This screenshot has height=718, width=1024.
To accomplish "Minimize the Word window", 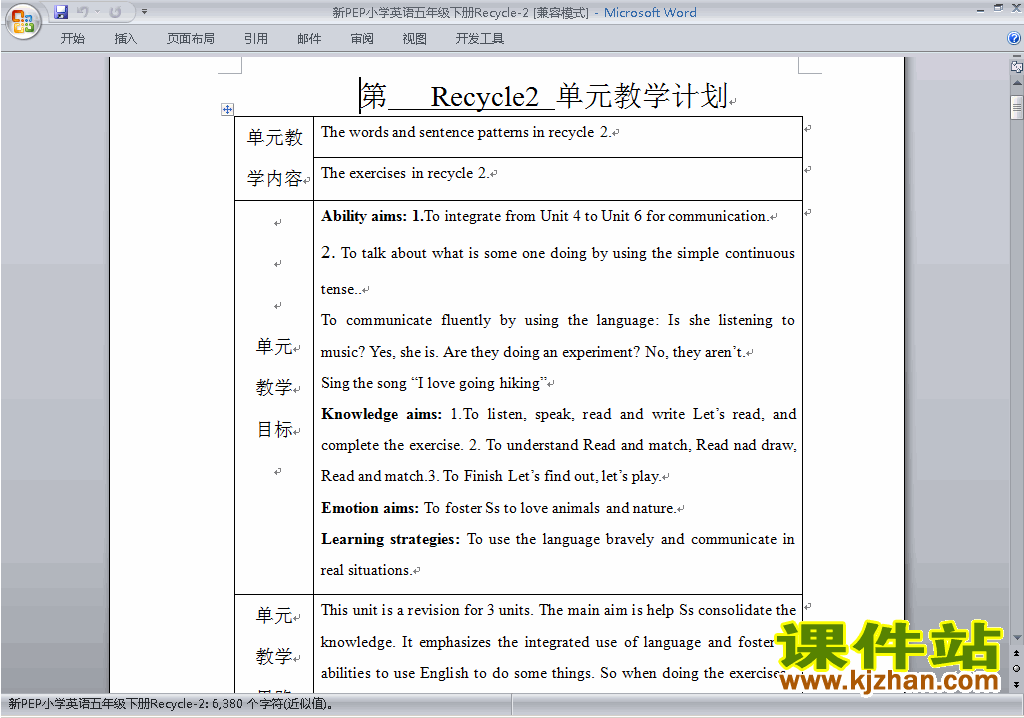I will coord(980,9).
